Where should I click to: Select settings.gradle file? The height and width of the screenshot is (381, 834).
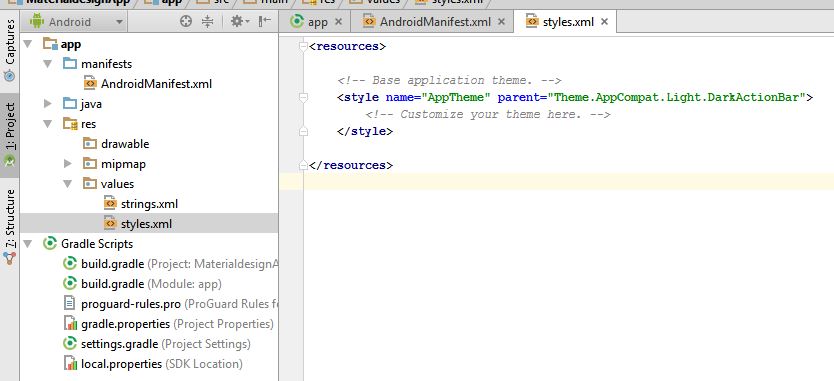point(166,344)
